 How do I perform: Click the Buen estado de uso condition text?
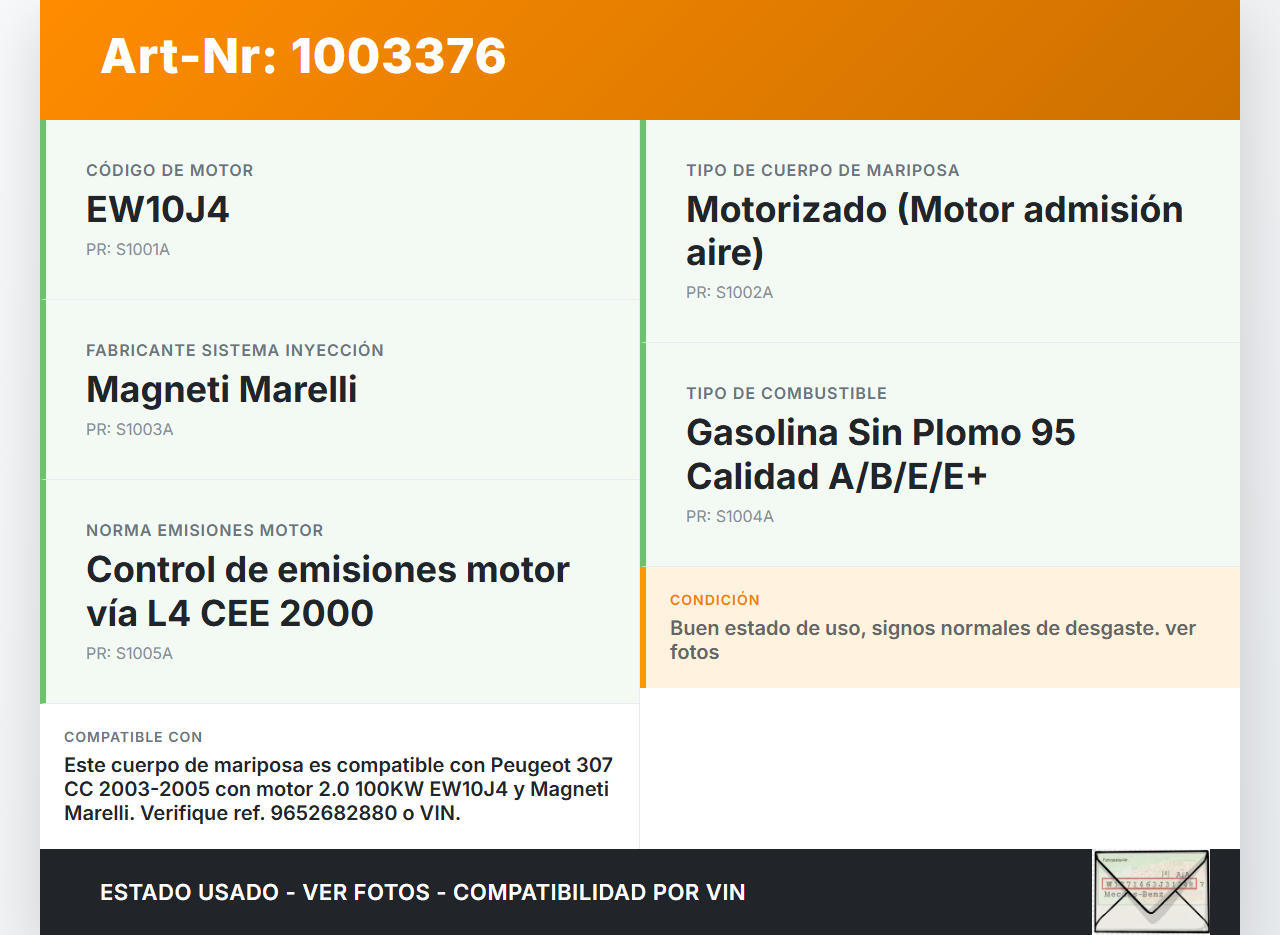pyautogui.click(x=933, y=640)
